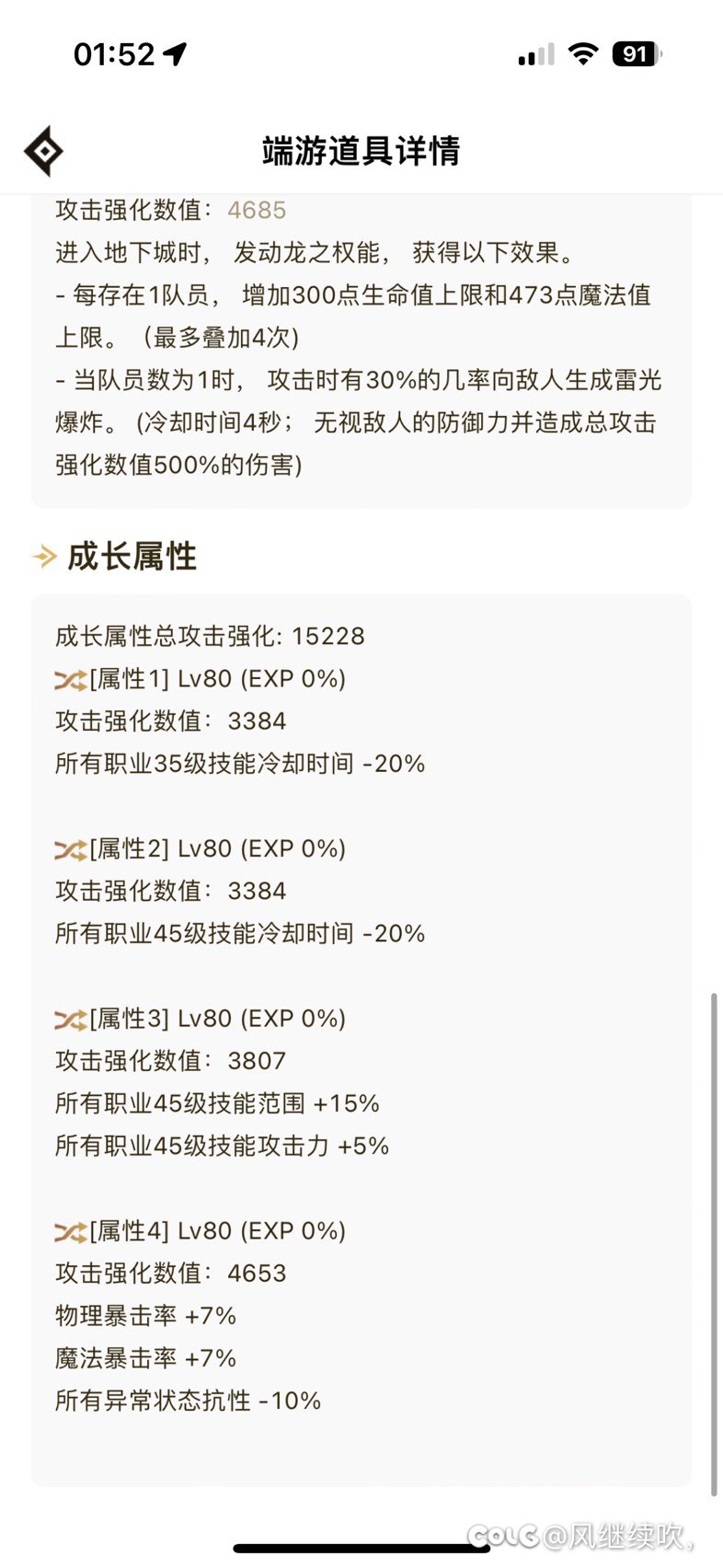Tap the shuffle icon beside 属性1
Image resolution: width=723 pixels, height=1568 pixels.
tap(70, 680)
